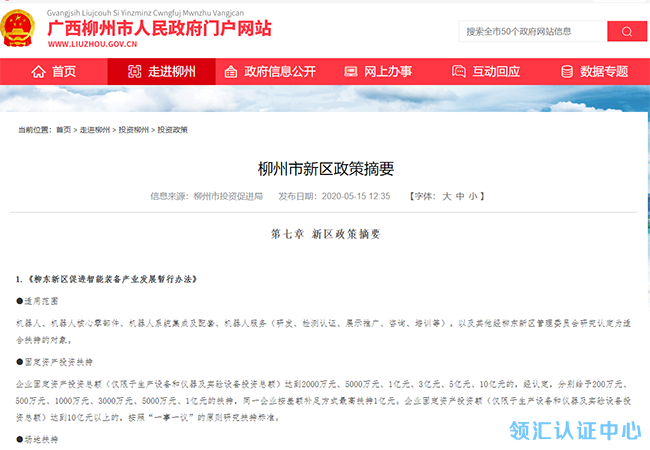Click the bullet heading 适用范围

click(x=41, y=301)
